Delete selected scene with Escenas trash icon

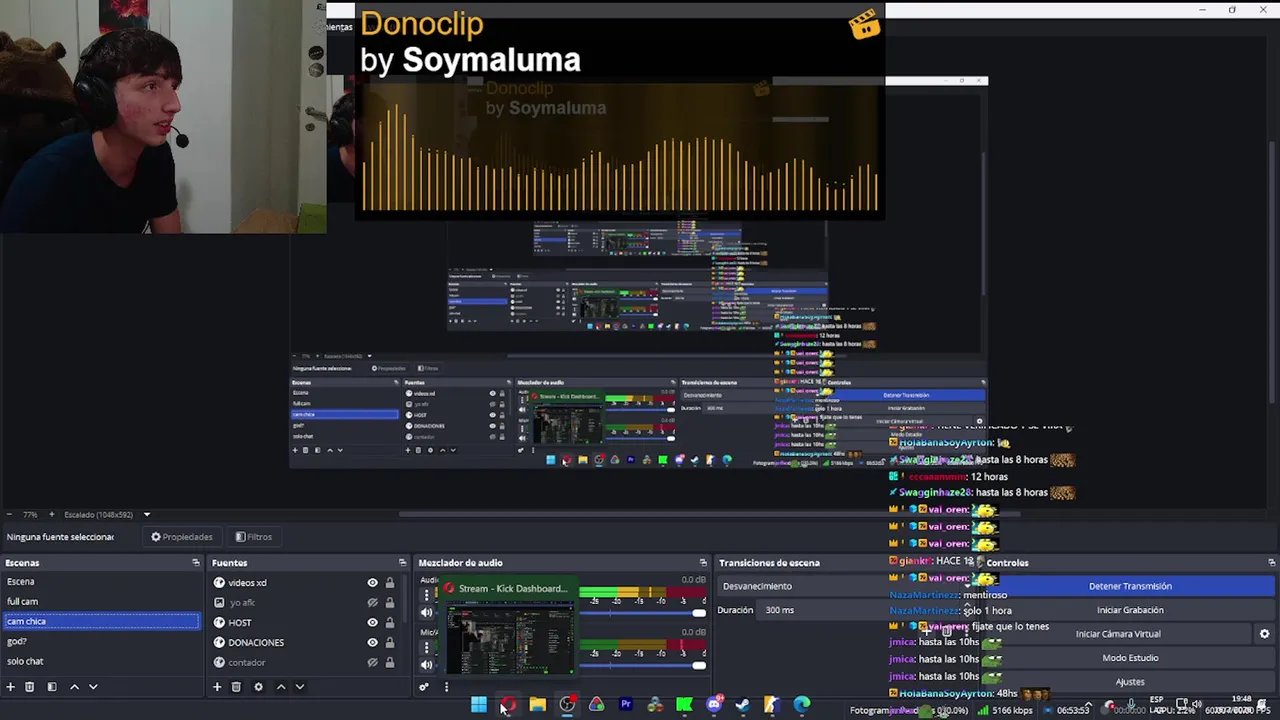[30, 687]
